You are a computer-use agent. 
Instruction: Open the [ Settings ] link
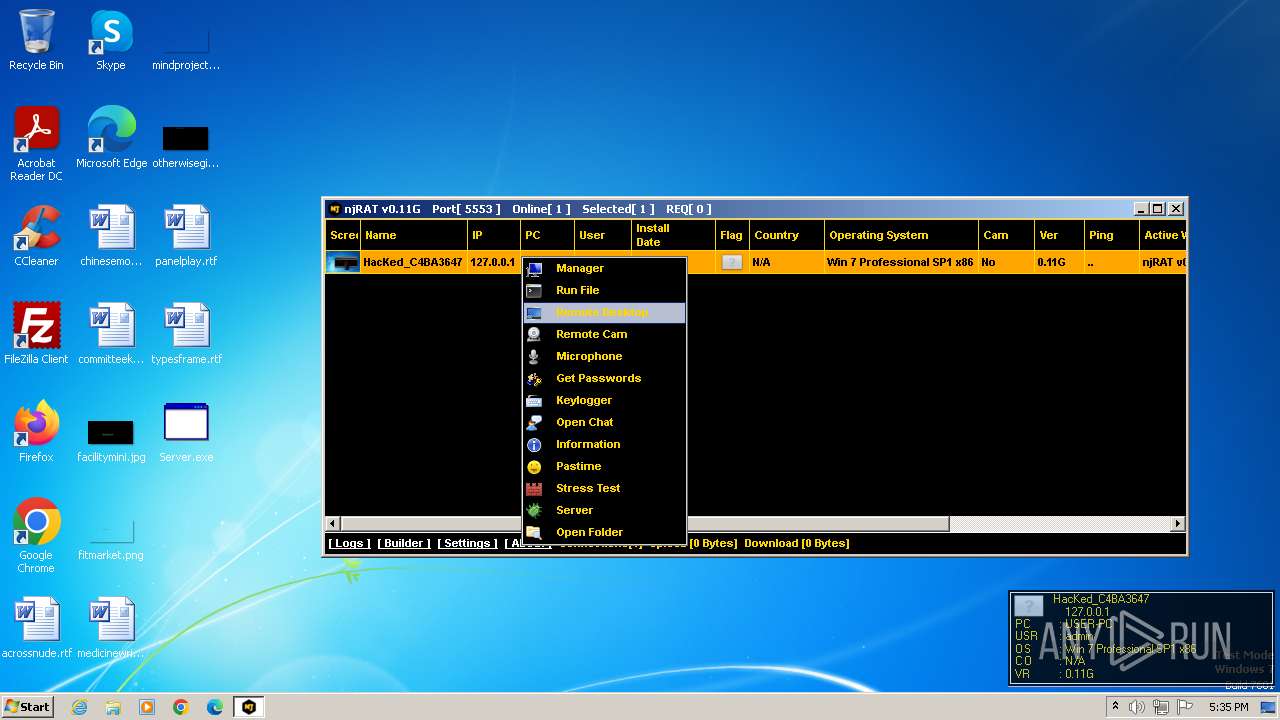(x=467, y=543)
